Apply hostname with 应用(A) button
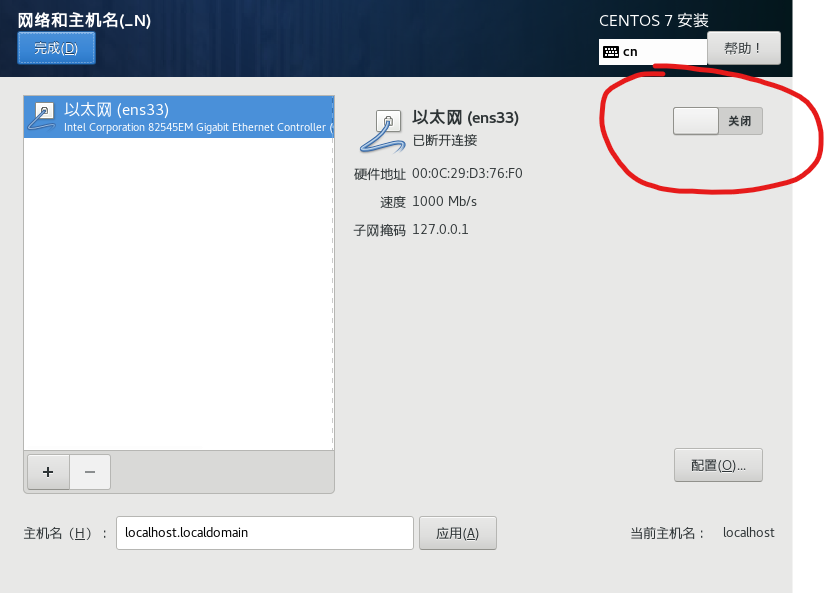Viewport: 824px width, 593px height. tap(458, 533)
